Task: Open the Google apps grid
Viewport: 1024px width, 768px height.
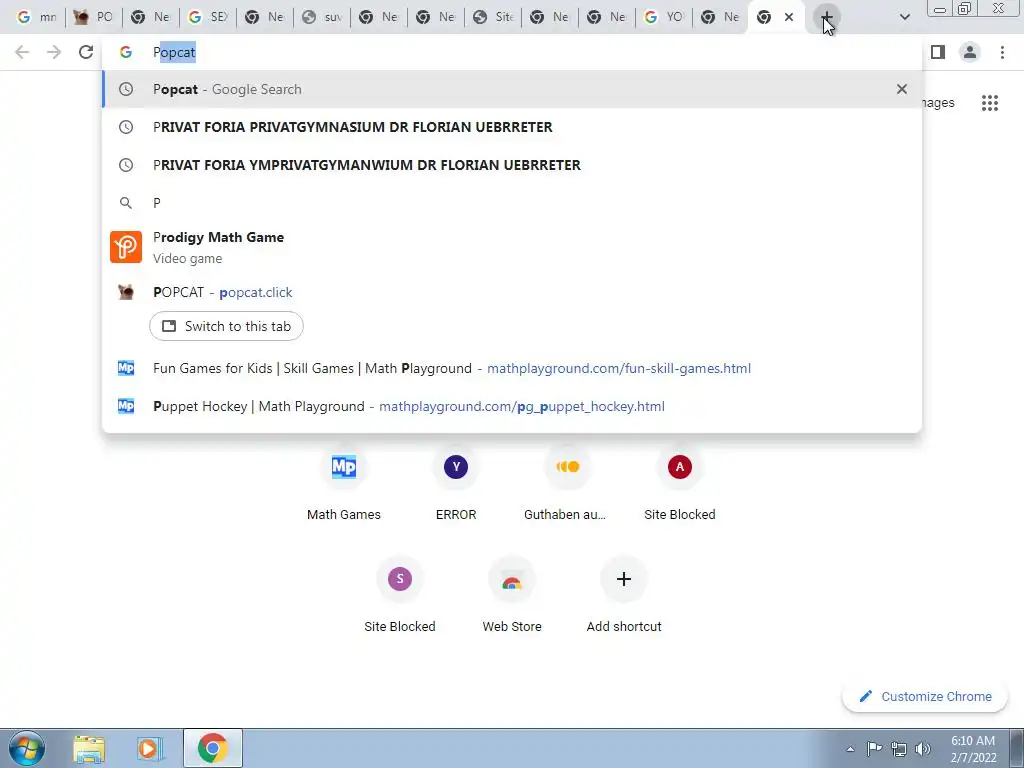Action: (990, 103)
